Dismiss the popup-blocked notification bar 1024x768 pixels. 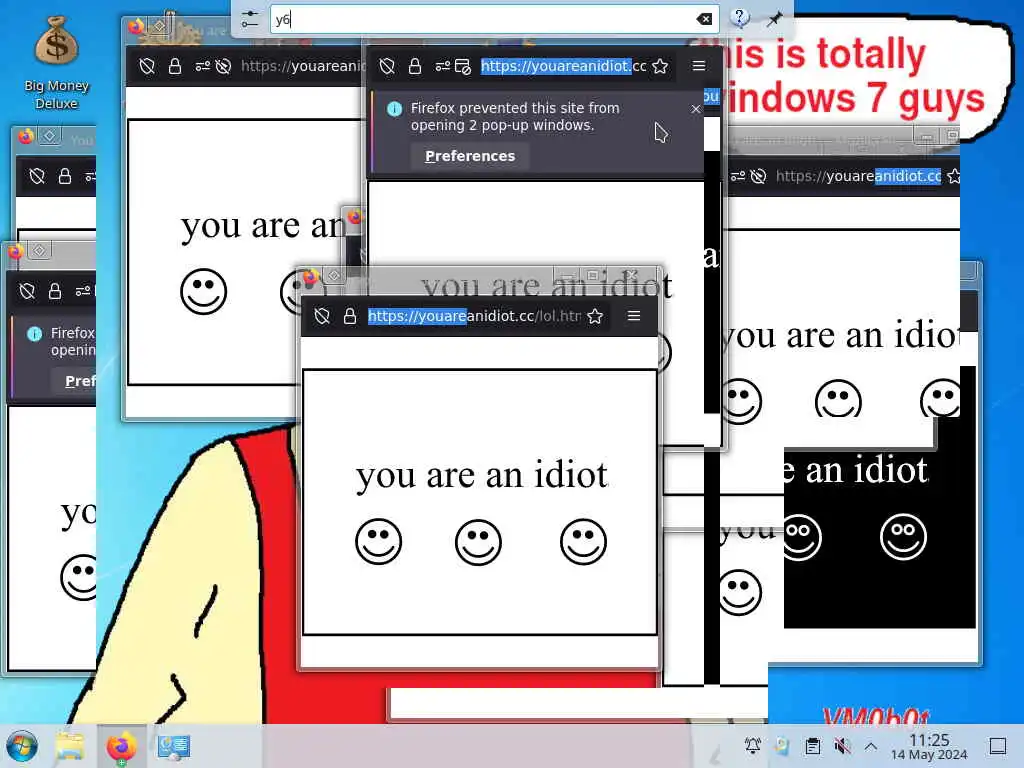click(x=696, y=108)
